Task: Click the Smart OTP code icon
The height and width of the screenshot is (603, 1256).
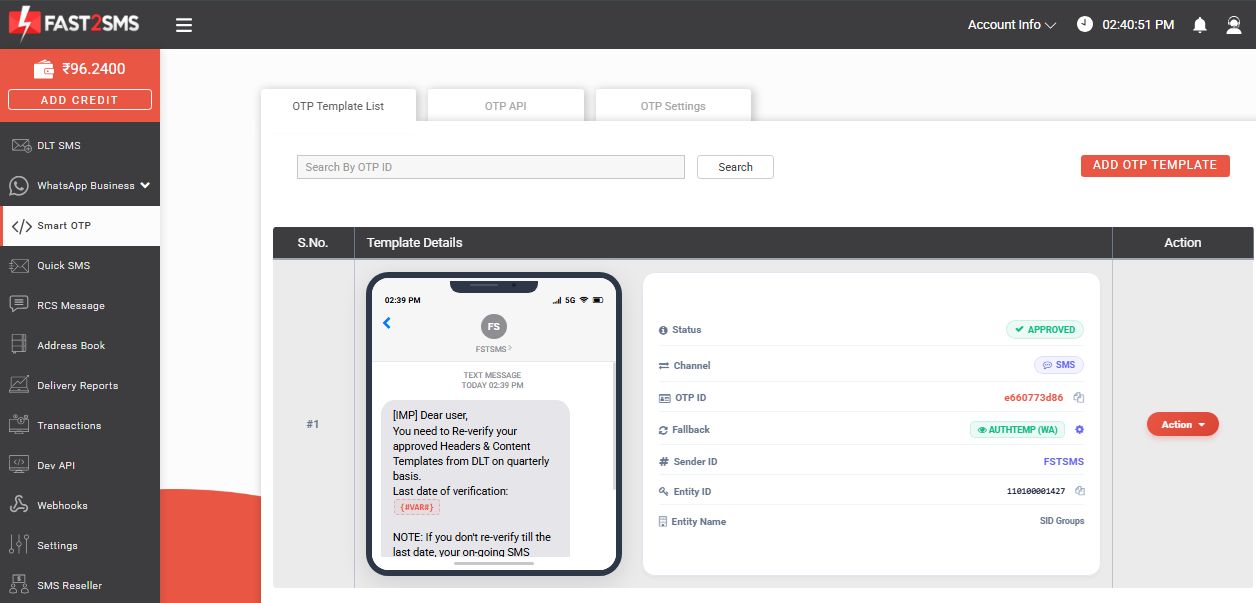Action: 21,226
